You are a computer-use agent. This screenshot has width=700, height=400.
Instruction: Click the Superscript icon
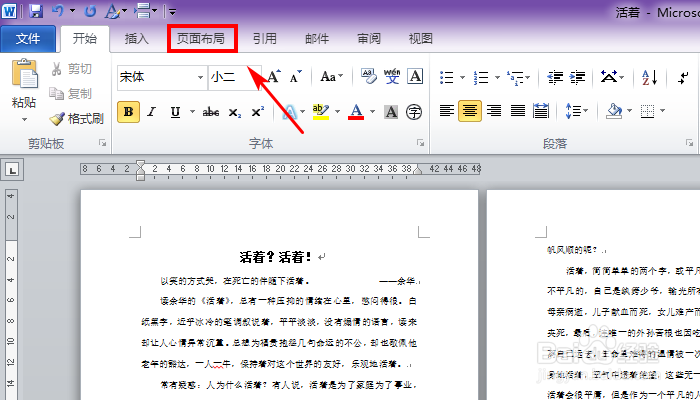click(258, 112)
